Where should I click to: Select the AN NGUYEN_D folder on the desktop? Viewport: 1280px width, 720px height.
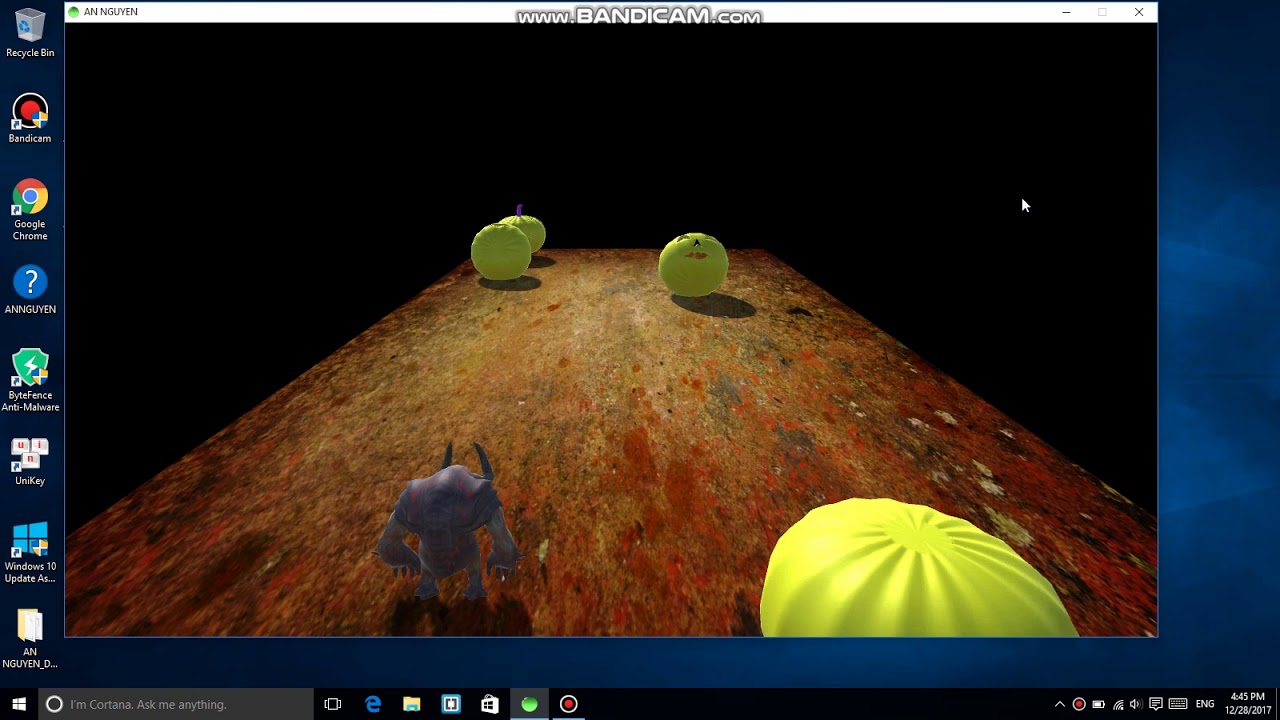point(30,638)
